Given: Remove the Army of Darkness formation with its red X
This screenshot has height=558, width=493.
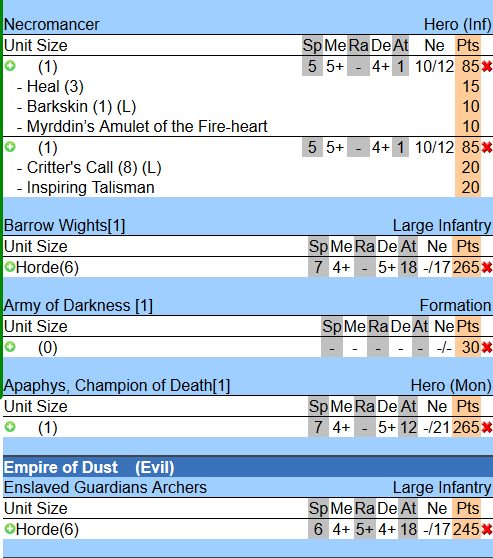Looking at the screenshot, I should pos(487,347).
